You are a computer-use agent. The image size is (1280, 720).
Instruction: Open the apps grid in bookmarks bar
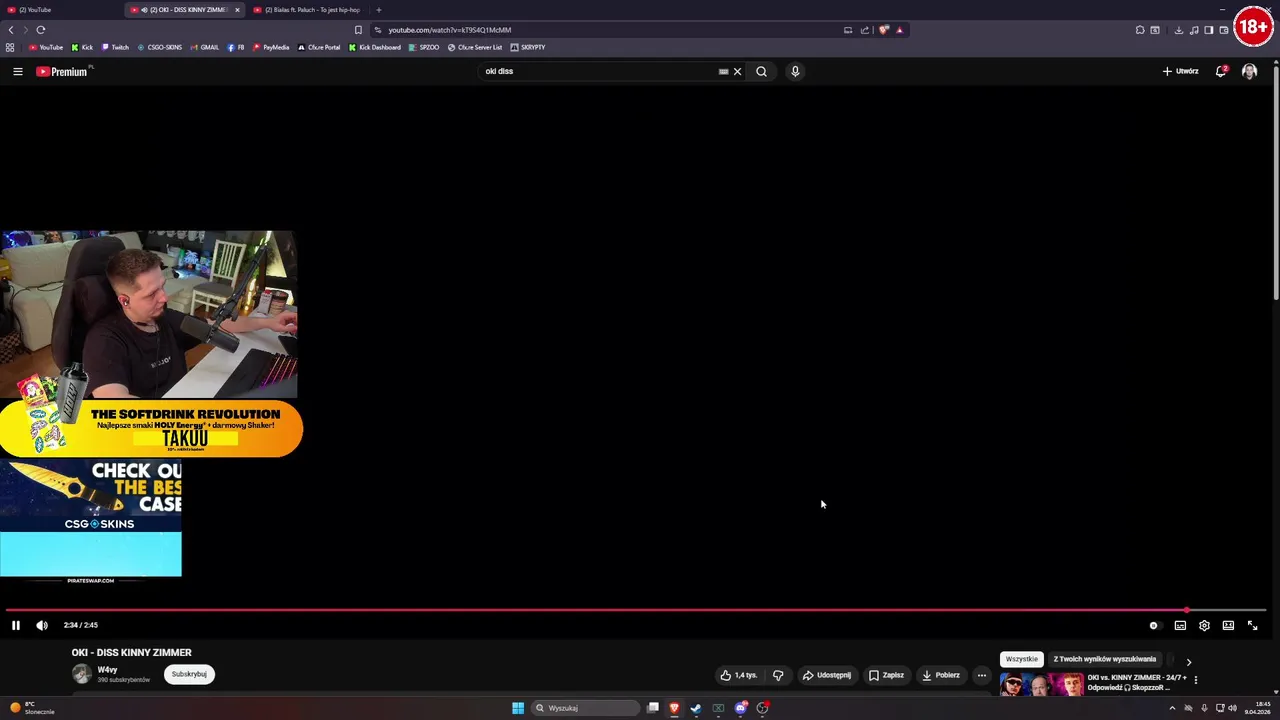tap(10, 47)
